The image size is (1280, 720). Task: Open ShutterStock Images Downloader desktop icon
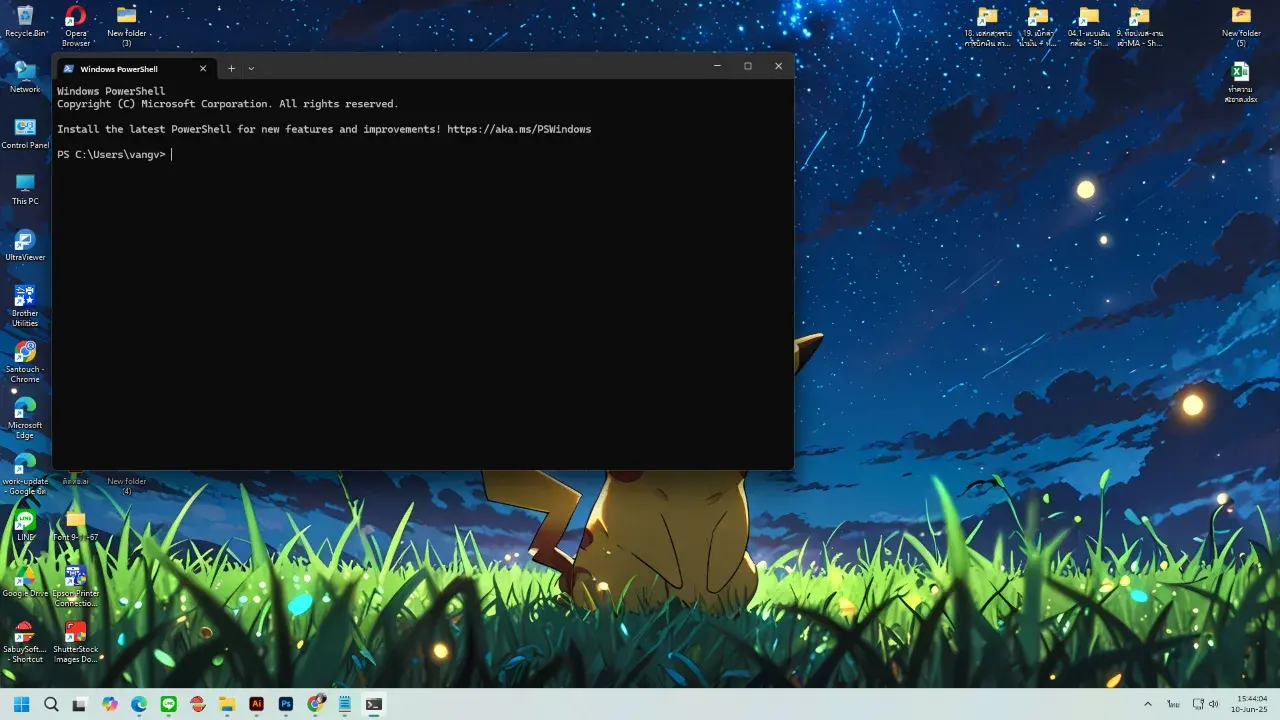tap(76, 642)
